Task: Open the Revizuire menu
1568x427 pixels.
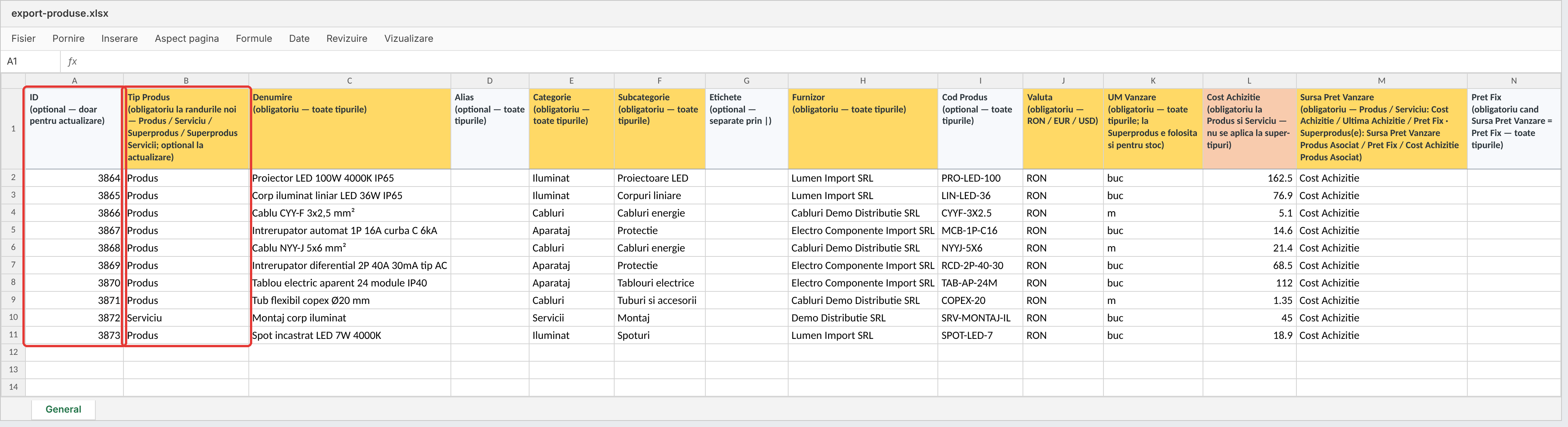Action: 346,38
